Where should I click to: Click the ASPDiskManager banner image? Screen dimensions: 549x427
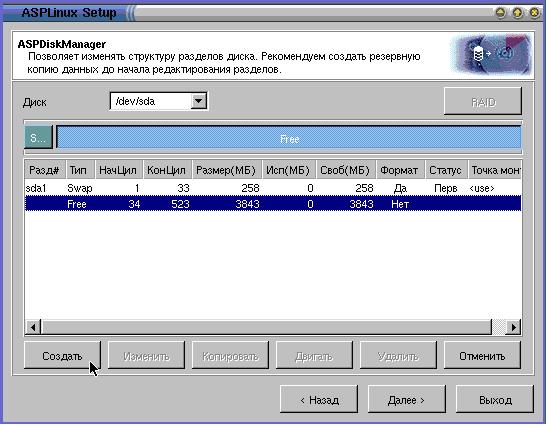491,54
